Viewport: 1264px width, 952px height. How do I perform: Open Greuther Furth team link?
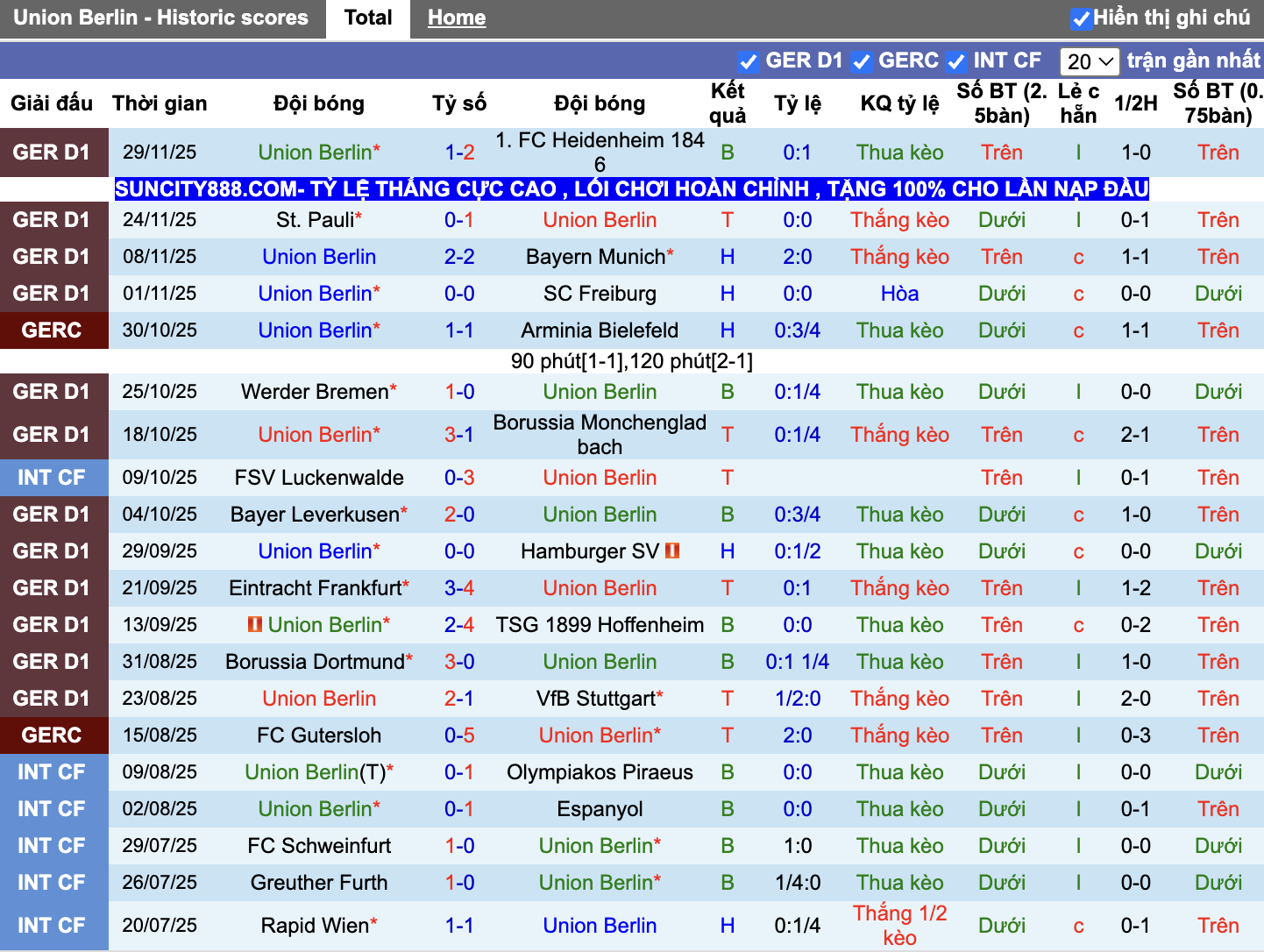click(319, 883)
